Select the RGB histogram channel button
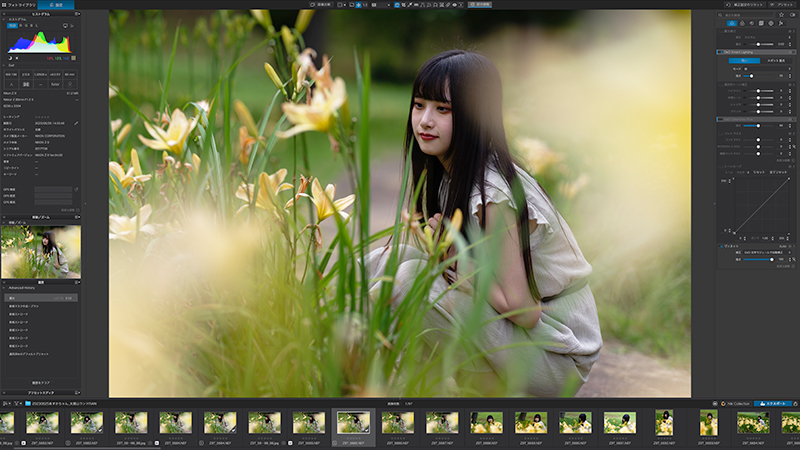This screenshot has height=450, width=800. (x=12, y=26)
